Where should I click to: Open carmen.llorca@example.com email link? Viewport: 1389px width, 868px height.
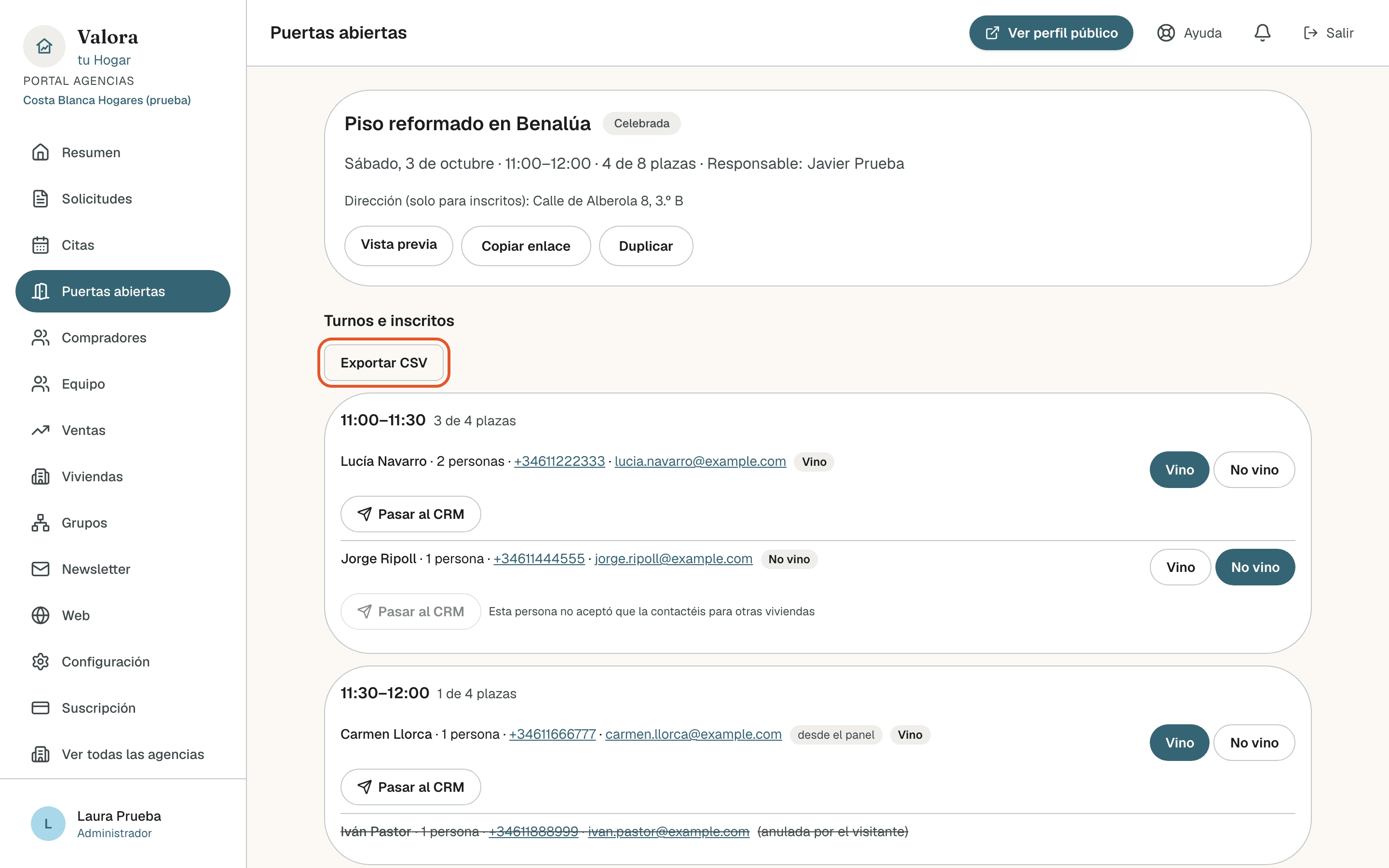694,734
